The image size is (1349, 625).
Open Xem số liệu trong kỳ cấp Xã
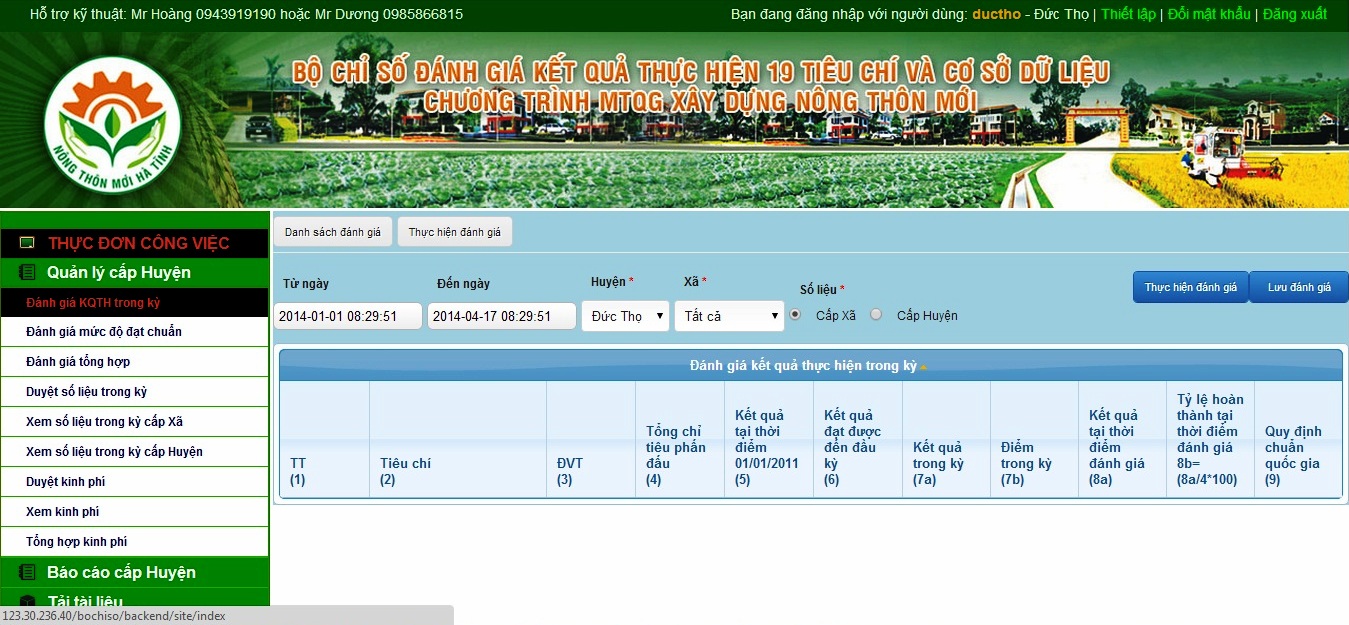click(135, 422)
